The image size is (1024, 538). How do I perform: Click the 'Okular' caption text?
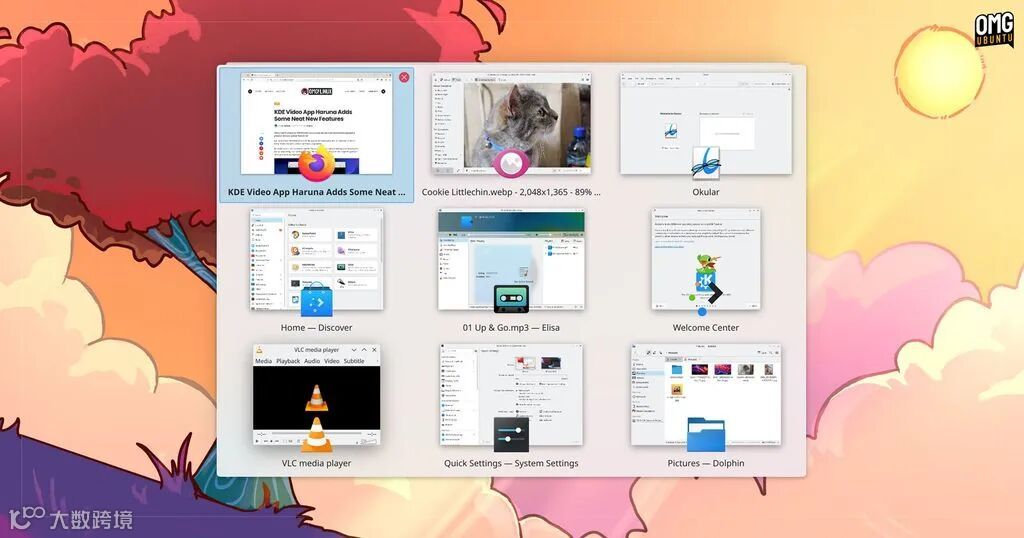(706, 192)
